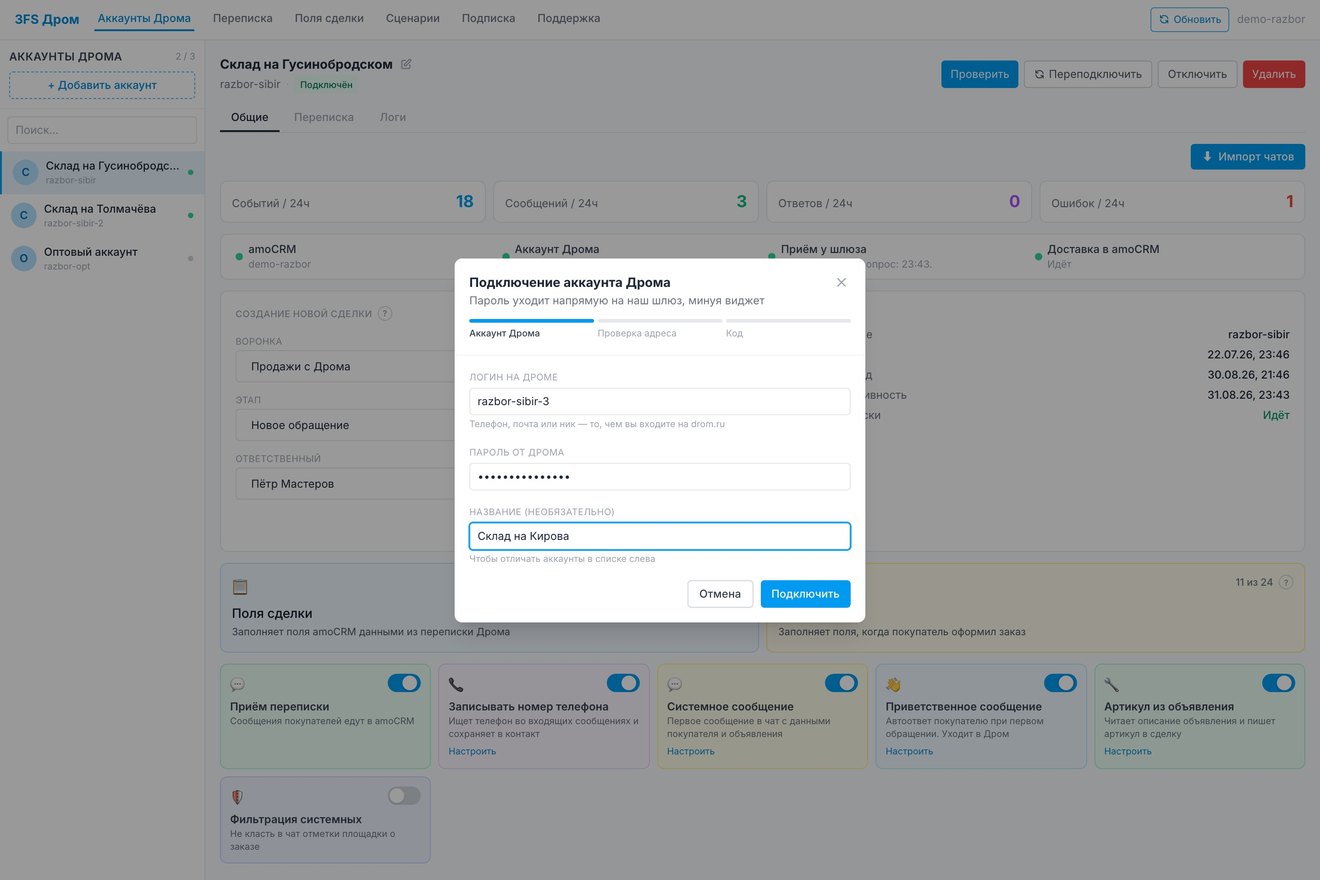1320x880 pixels.
Task: Open the Этап dropdown showing Новое обращение
Action: click(345, 425)
